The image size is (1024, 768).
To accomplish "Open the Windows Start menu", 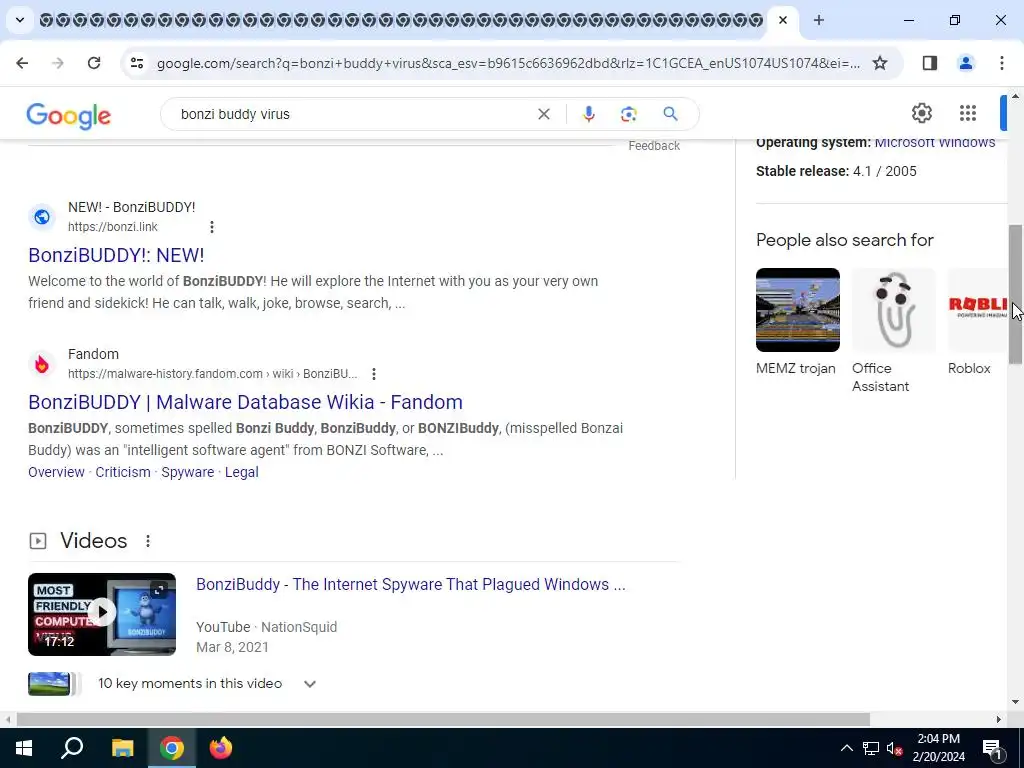I will [24, 748].
